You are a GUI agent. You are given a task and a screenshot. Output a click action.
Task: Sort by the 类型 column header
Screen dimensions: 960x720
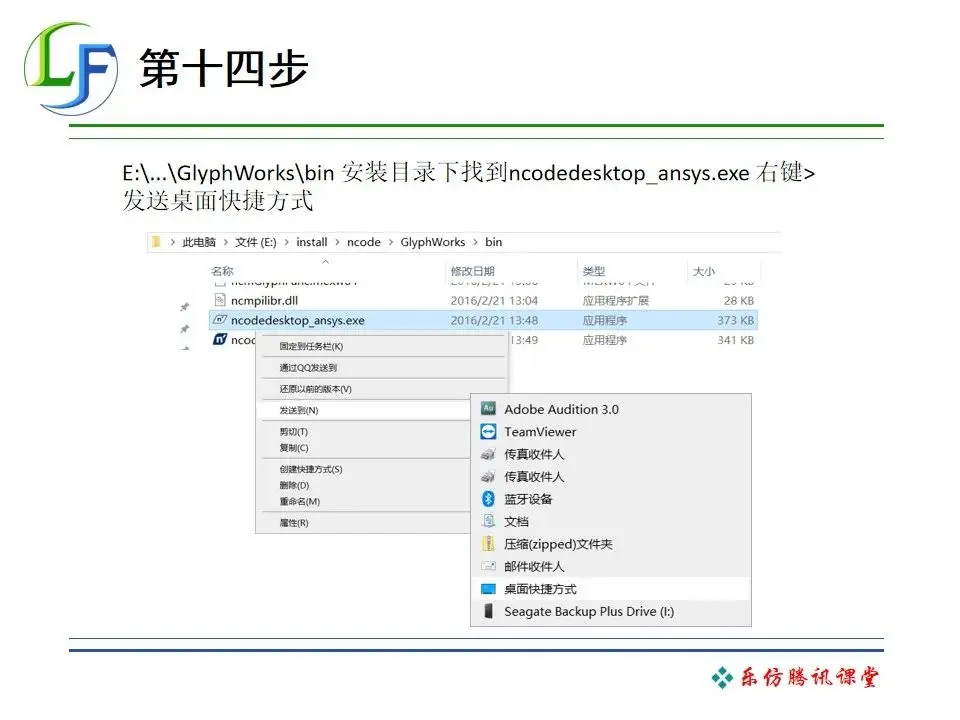pyautogui.click(x=593, y=271)
